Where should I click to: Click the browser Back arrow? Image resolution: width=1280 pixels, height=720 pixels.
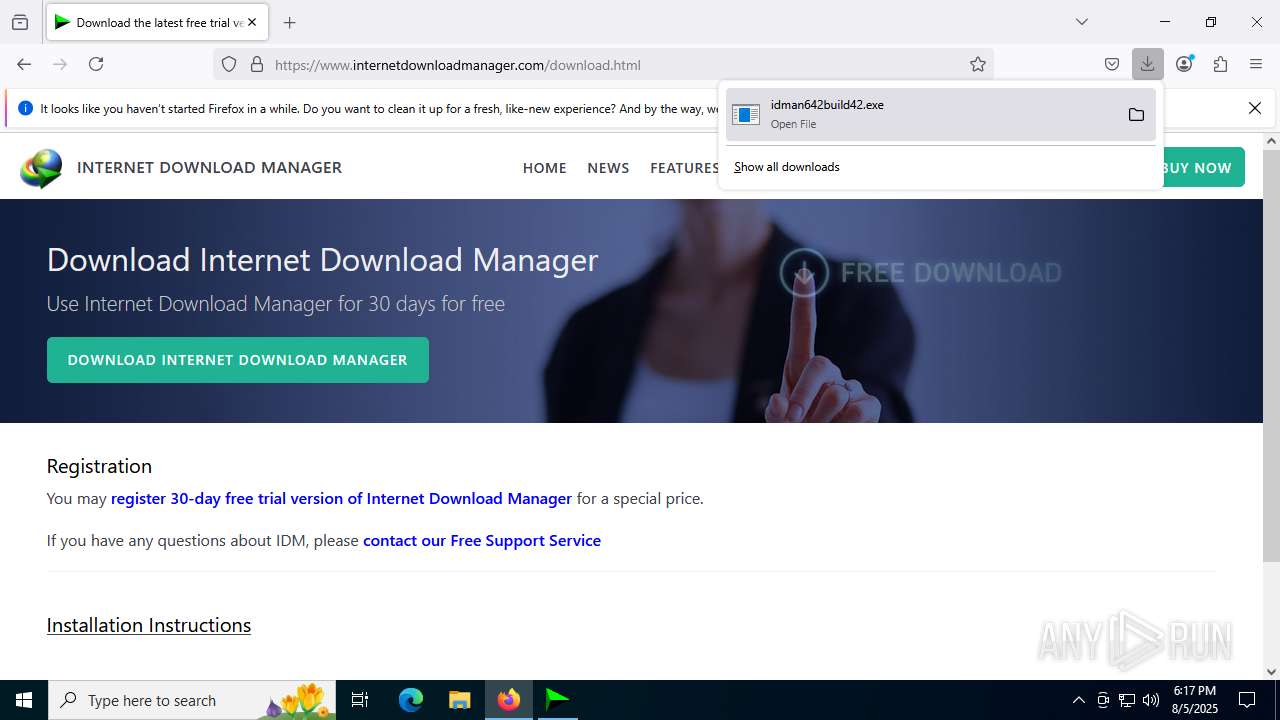(x=24, y=64)
